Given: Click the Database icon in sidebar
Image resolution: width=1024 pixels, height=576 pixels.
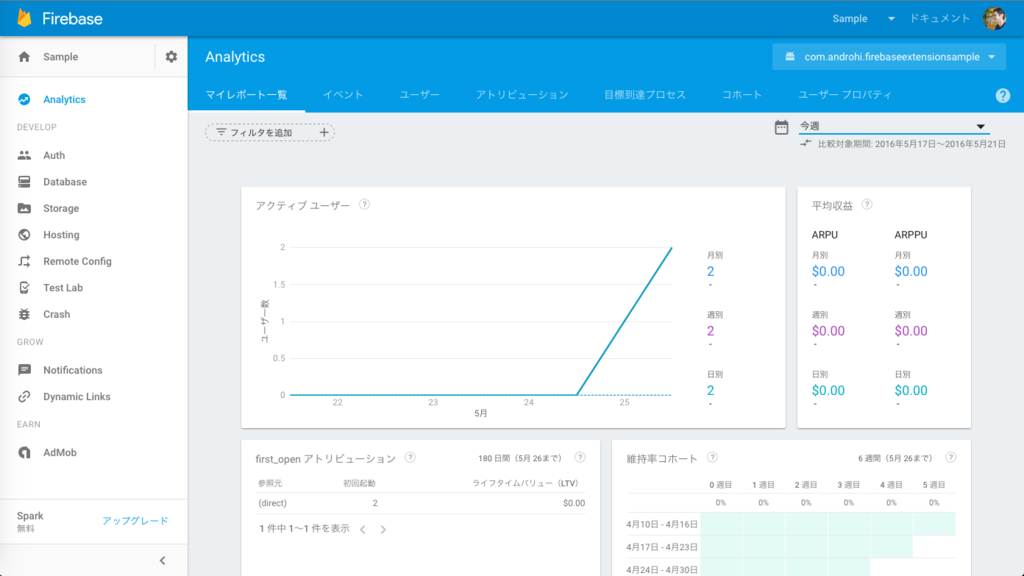Looking at the screenshot, I should [24, 182].
